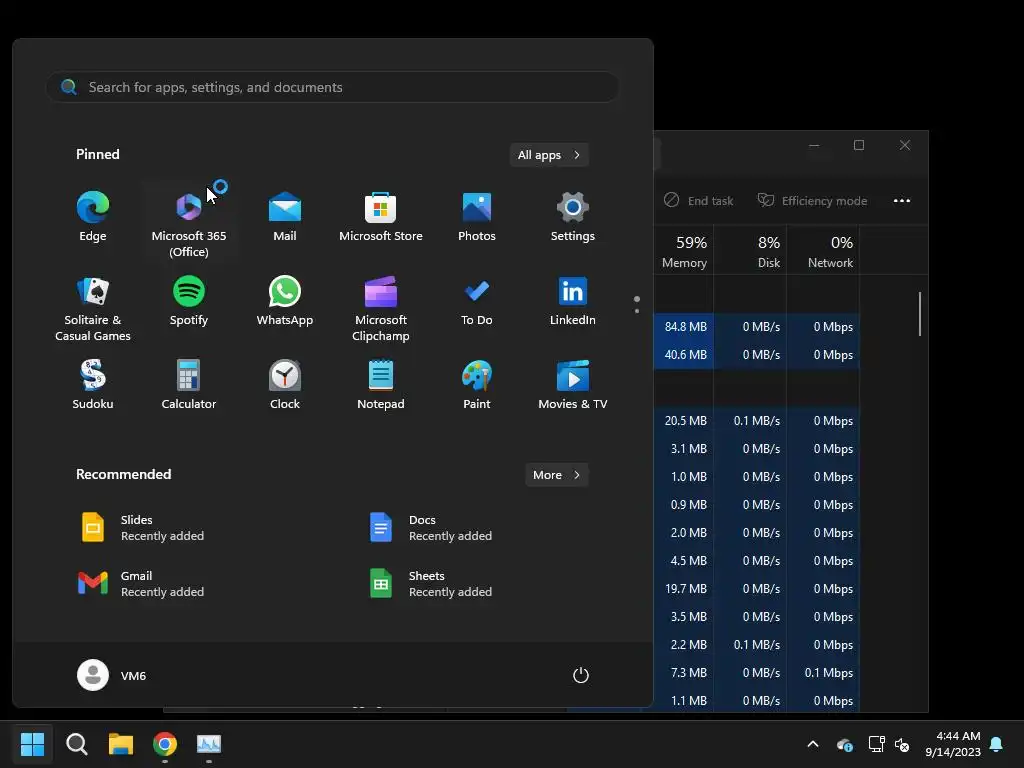The height and width of the screenshot is (768, 1024).
Task: Open the Mail app
Action: tap(285, 217)
